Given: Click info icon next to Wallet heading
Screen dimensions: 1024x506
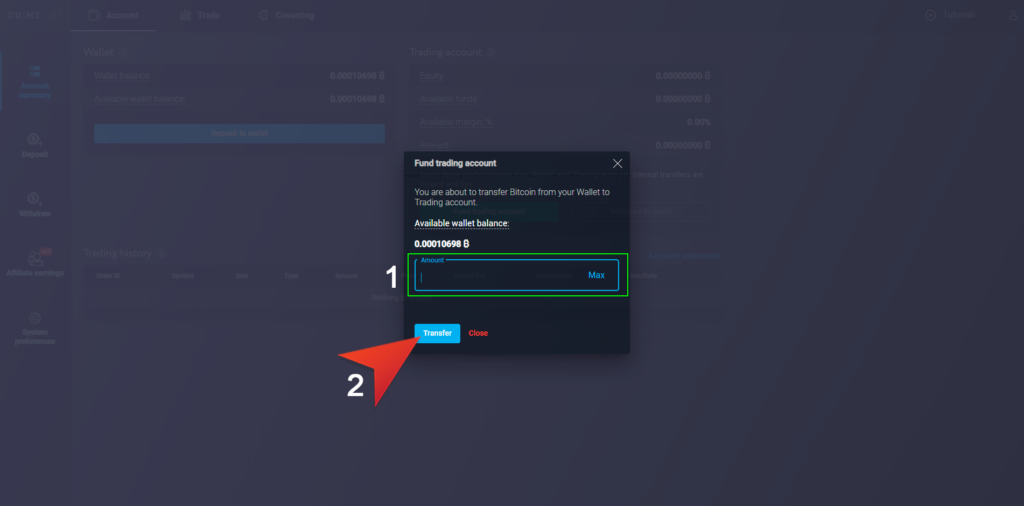Looking at the screenshot, I should (x=123, y=52).
